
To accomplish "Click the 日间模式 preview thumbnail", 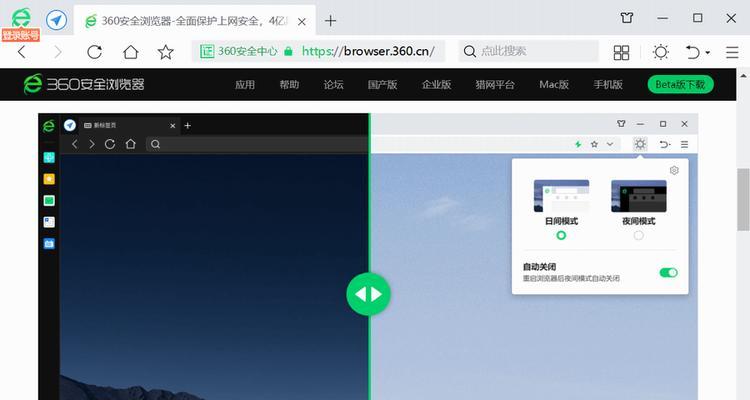I will click(562, 196).
